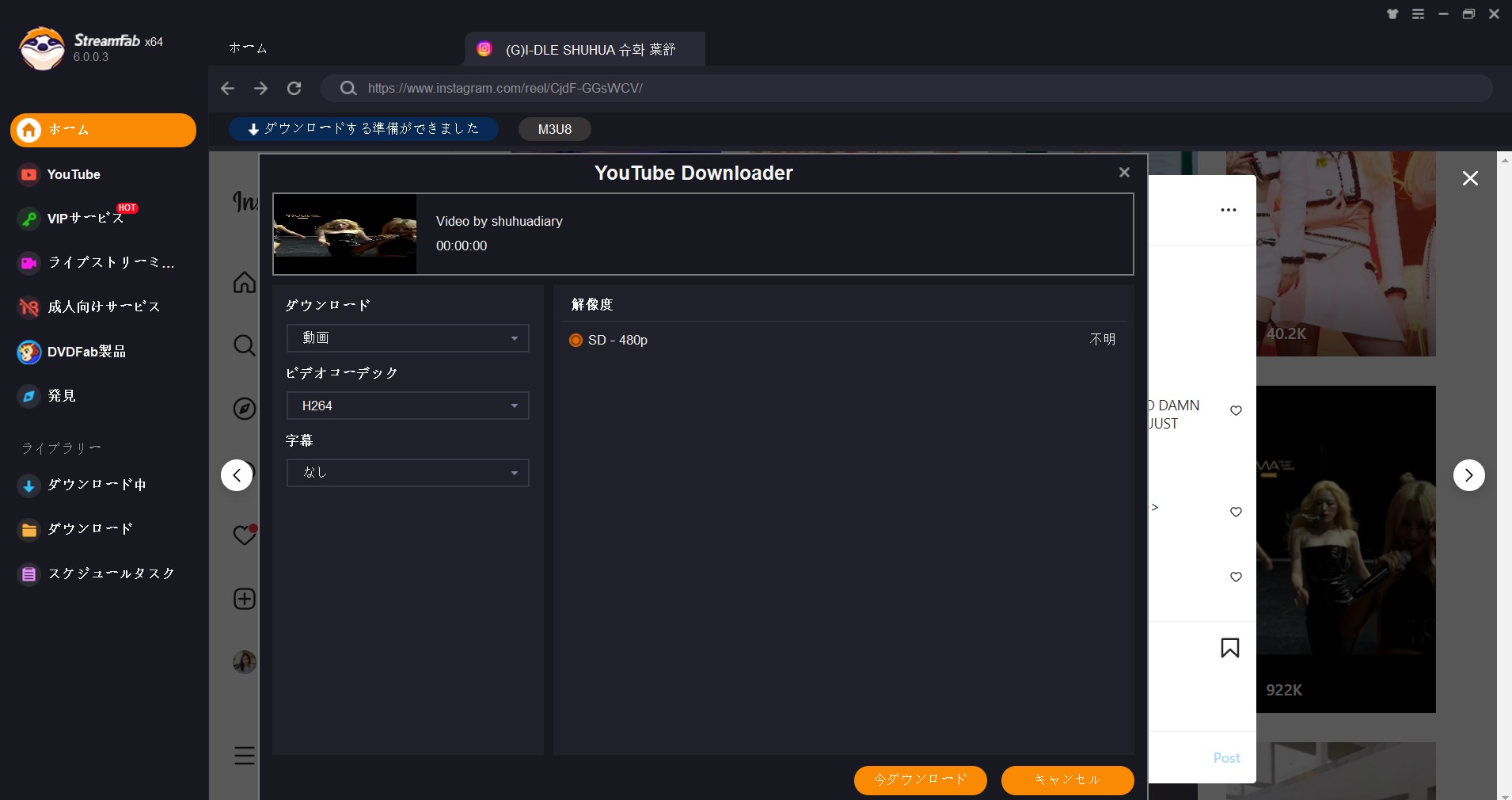Image resolution: width=1512 pixels, height=800 pixels.
Task: Click the StreamFab sloth logo
Action: pyautogui.click(x=42, y=48)
